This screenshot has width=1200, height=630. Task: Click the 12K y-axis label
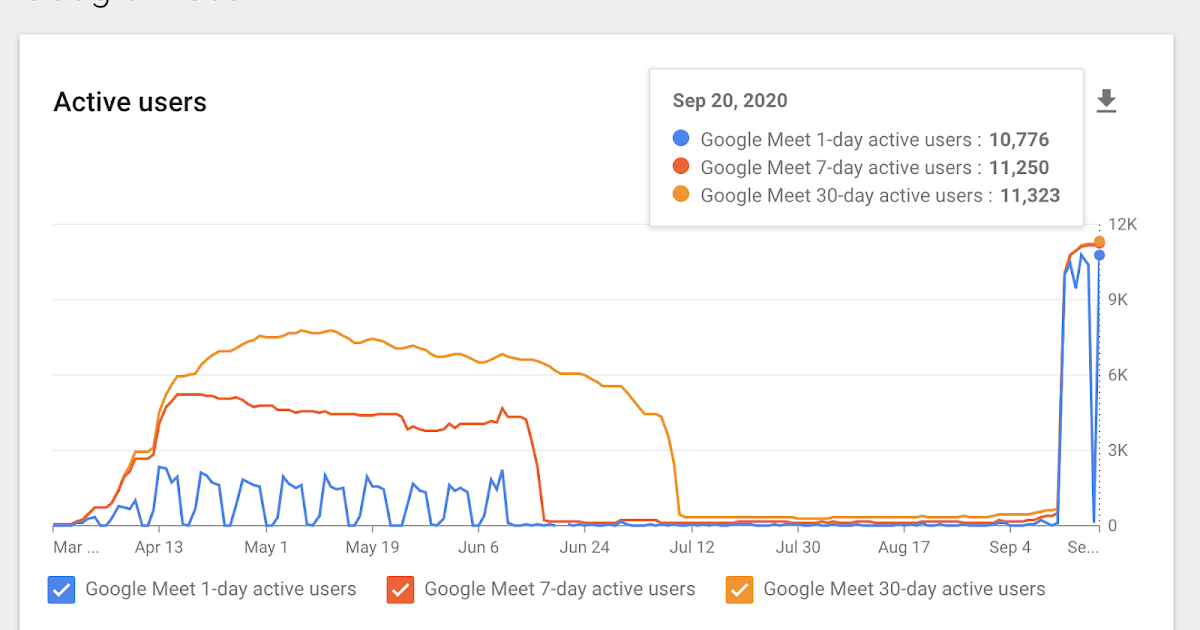[1124, 224]
